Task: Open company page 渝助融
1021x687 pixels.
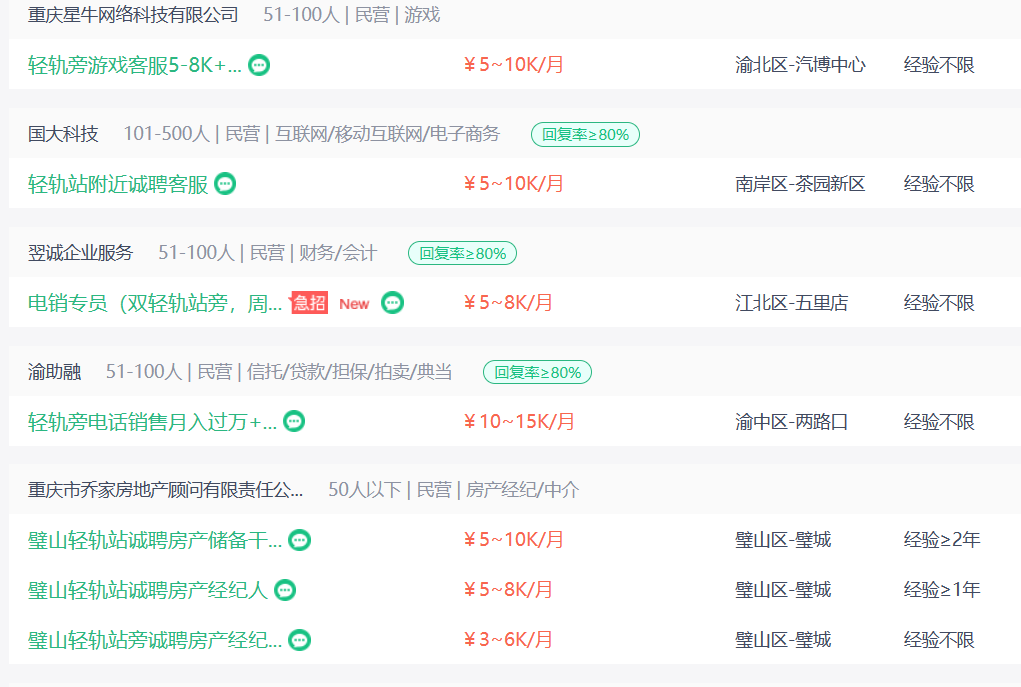Action: point(55,372)
